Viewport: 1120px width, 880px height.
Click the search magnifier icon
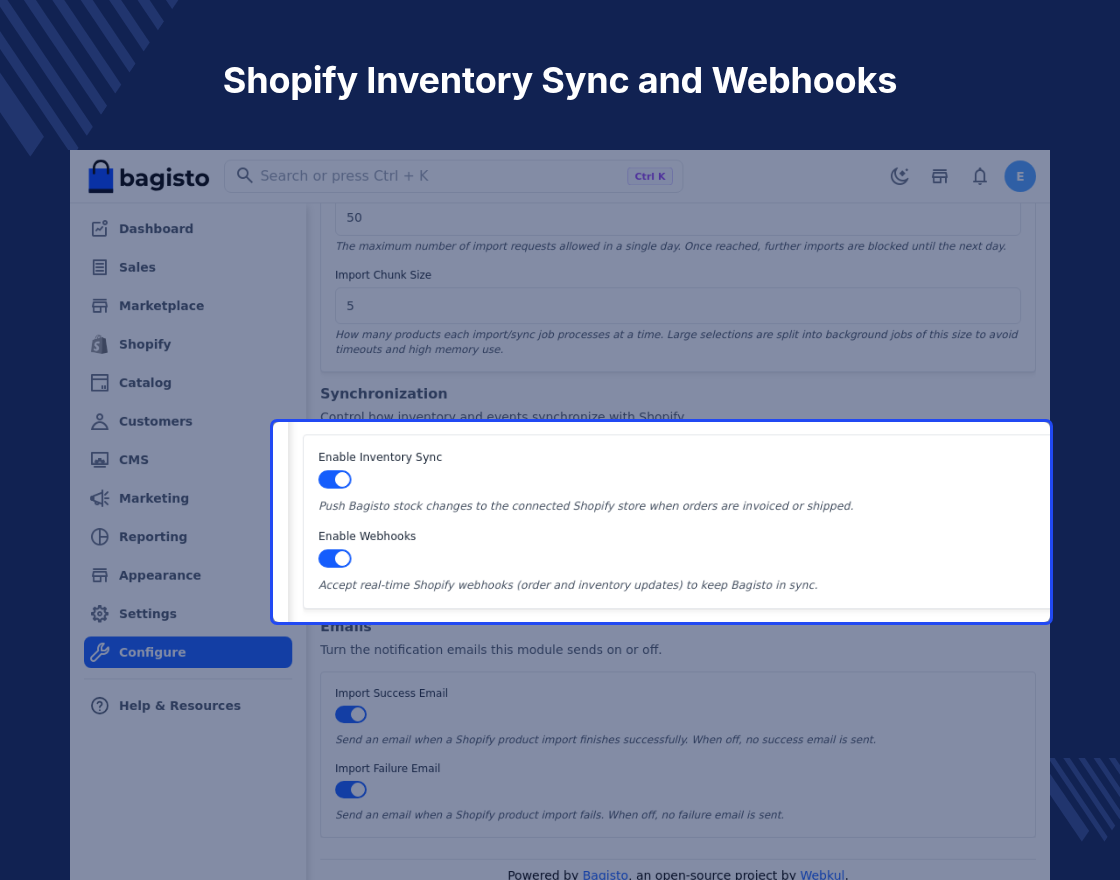point(244,176)
